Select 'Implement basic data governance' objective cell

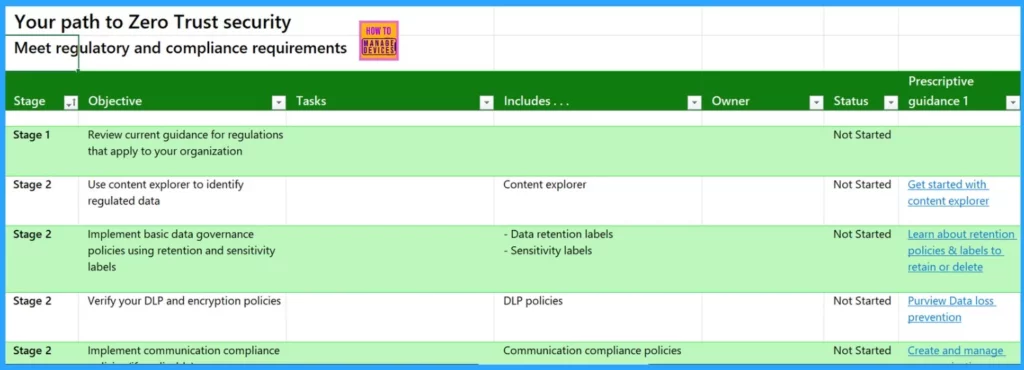(x=183, y=258)
